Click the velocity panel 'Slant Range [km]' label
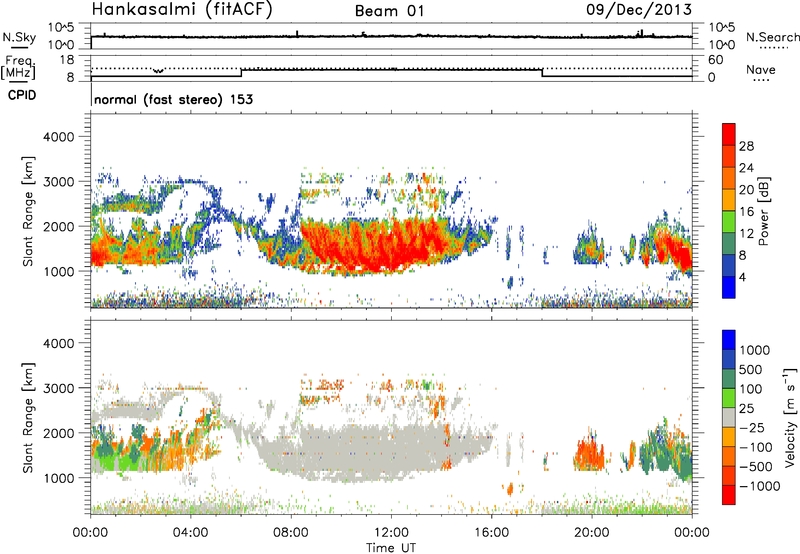The height and width of the screenshot is (554, 800). tap(28, 417)
